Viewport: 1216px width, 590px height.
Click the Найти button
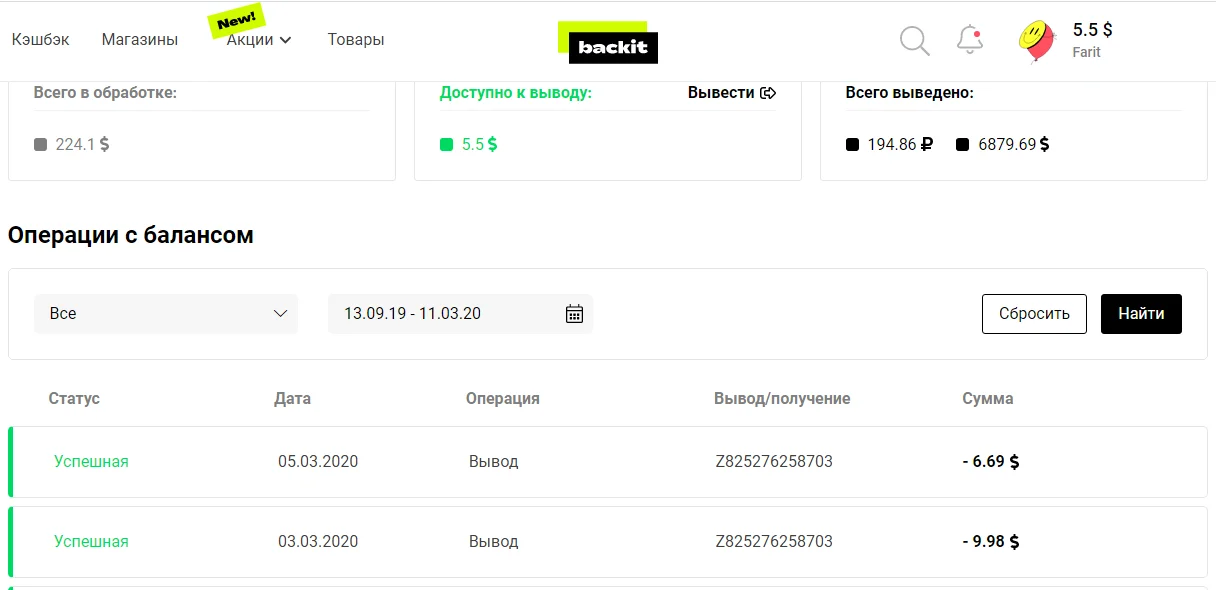pos(1141,314)
